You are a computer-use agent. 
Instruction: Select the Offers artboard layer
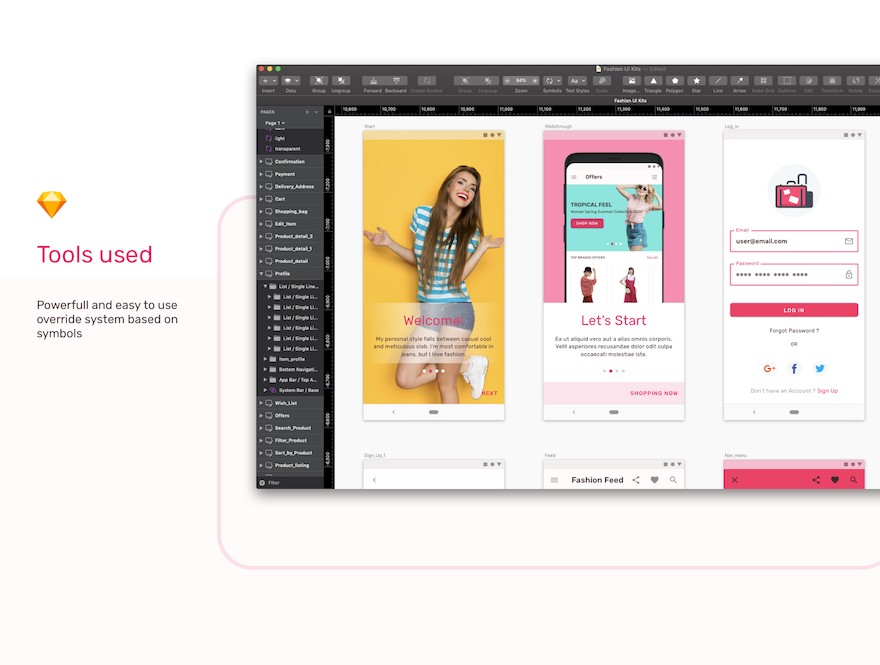point(291,416)
